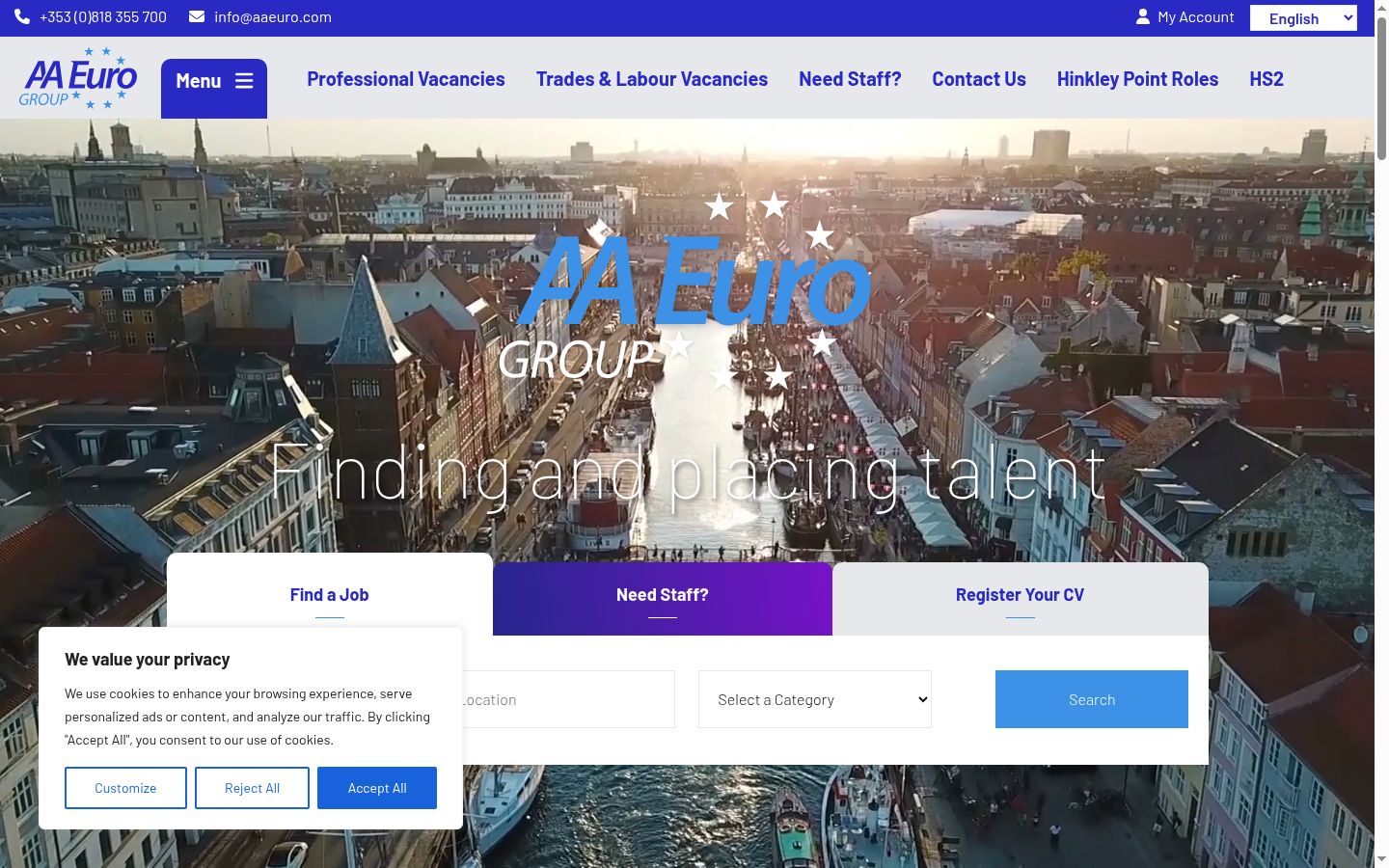1389x868 pixels.
Task: Switch to Register Your CV tab
Action: coord(1021,599)
